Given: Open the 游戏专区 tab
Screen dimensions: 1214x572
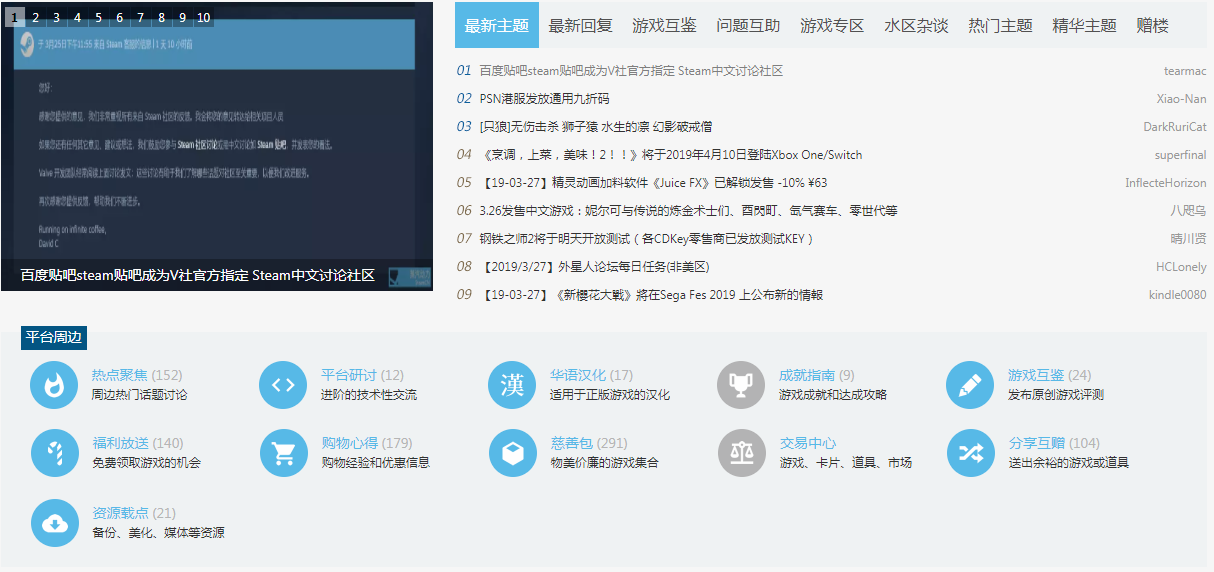Looking at the screenshot, I should (832, 25).
